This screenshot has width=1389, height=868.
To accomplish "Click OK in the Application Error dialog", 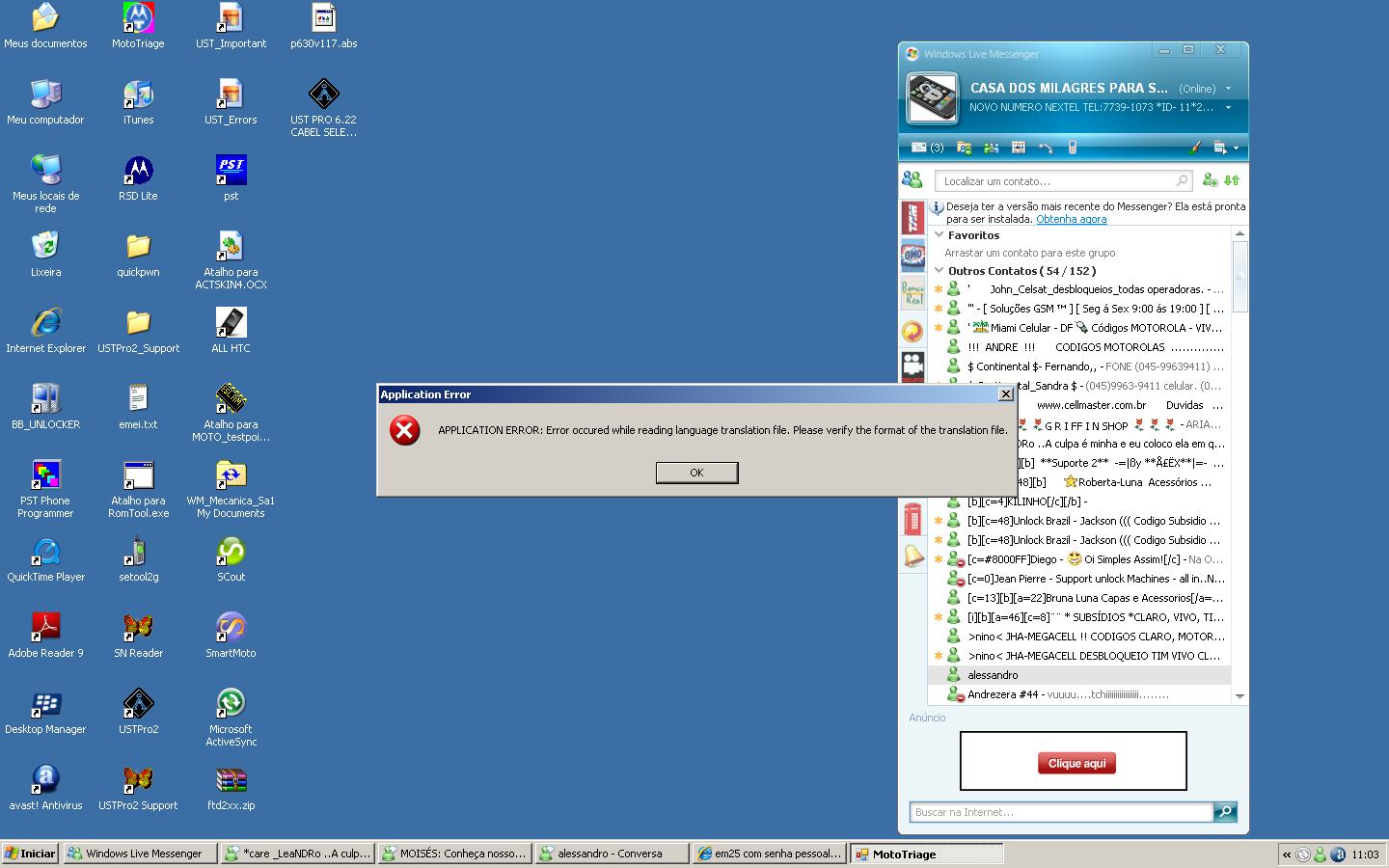I will 696,473.
